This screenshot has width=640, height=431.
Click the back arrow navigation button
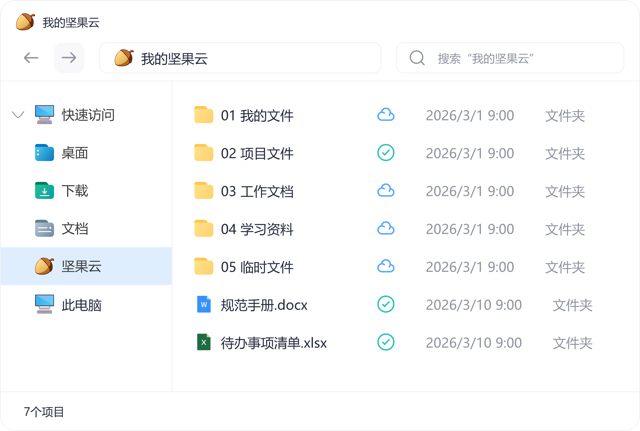[31, 58]
